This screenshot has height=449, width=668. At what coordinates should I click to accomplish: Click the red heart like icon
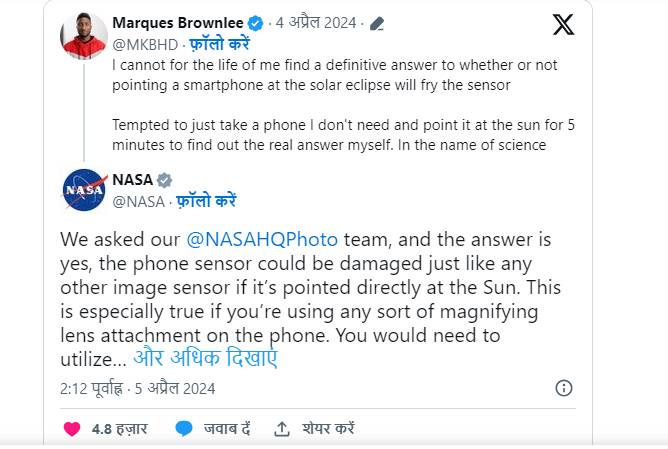(72, 428)
